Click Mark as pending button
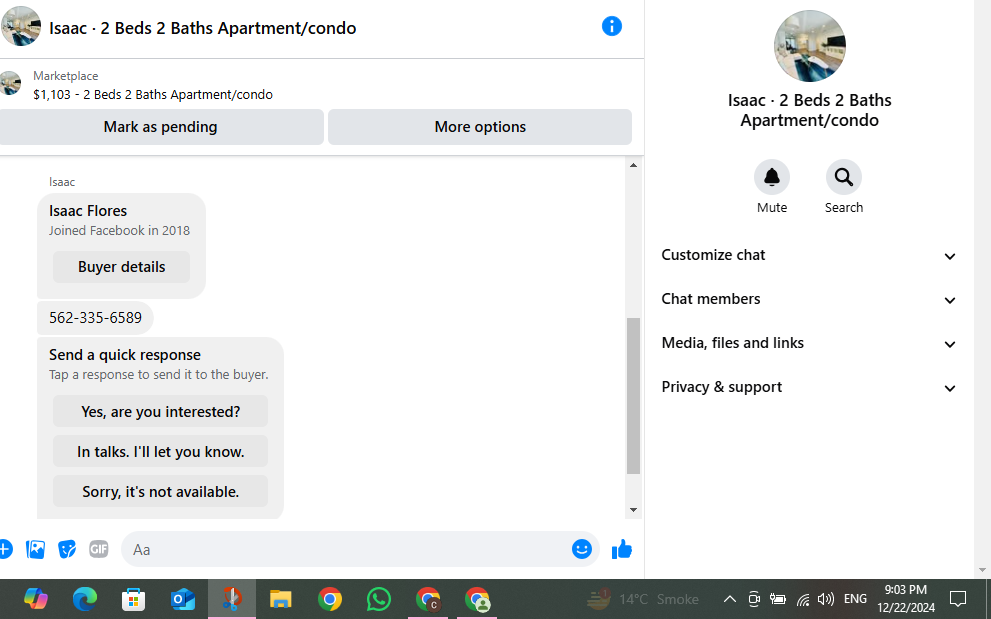This screenshot has height=619, width=991. 161,127
